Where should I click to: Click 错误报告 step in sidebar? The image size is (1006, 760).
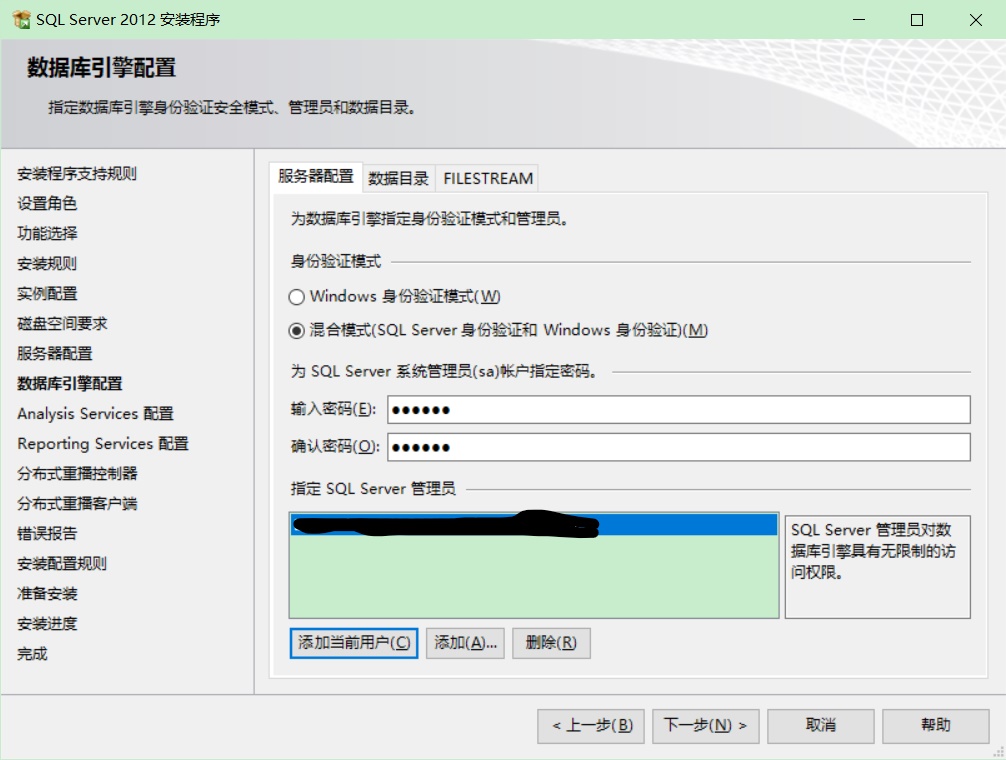(47, 534)
